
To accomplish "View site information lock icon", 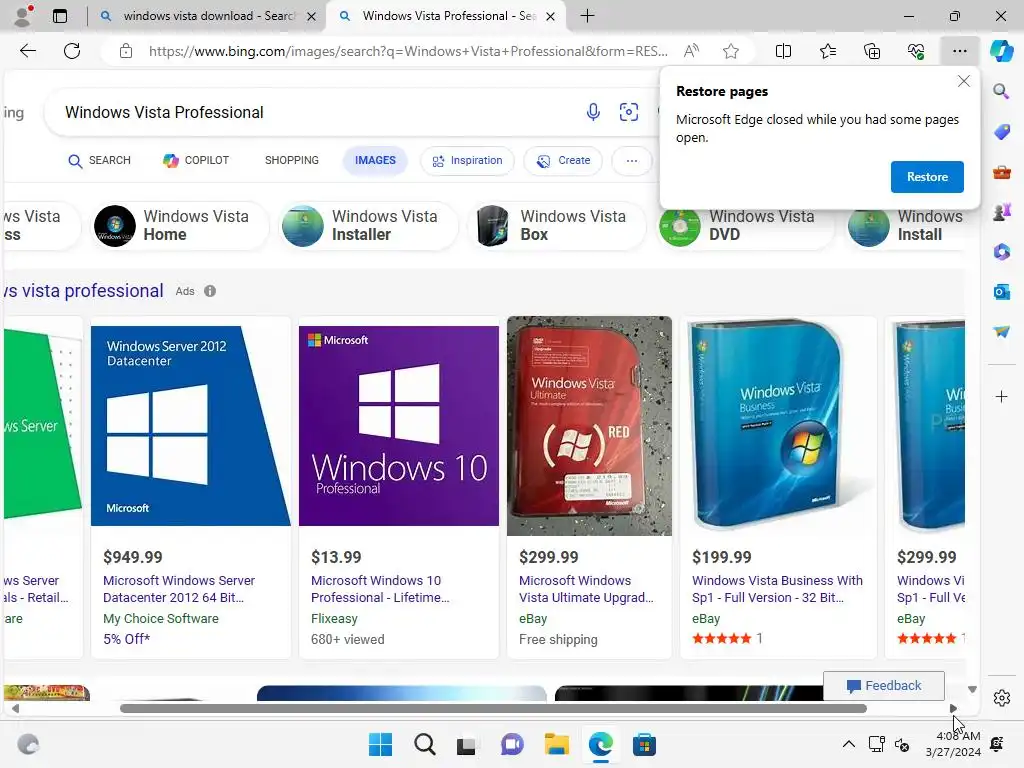I will click(126, 51).
